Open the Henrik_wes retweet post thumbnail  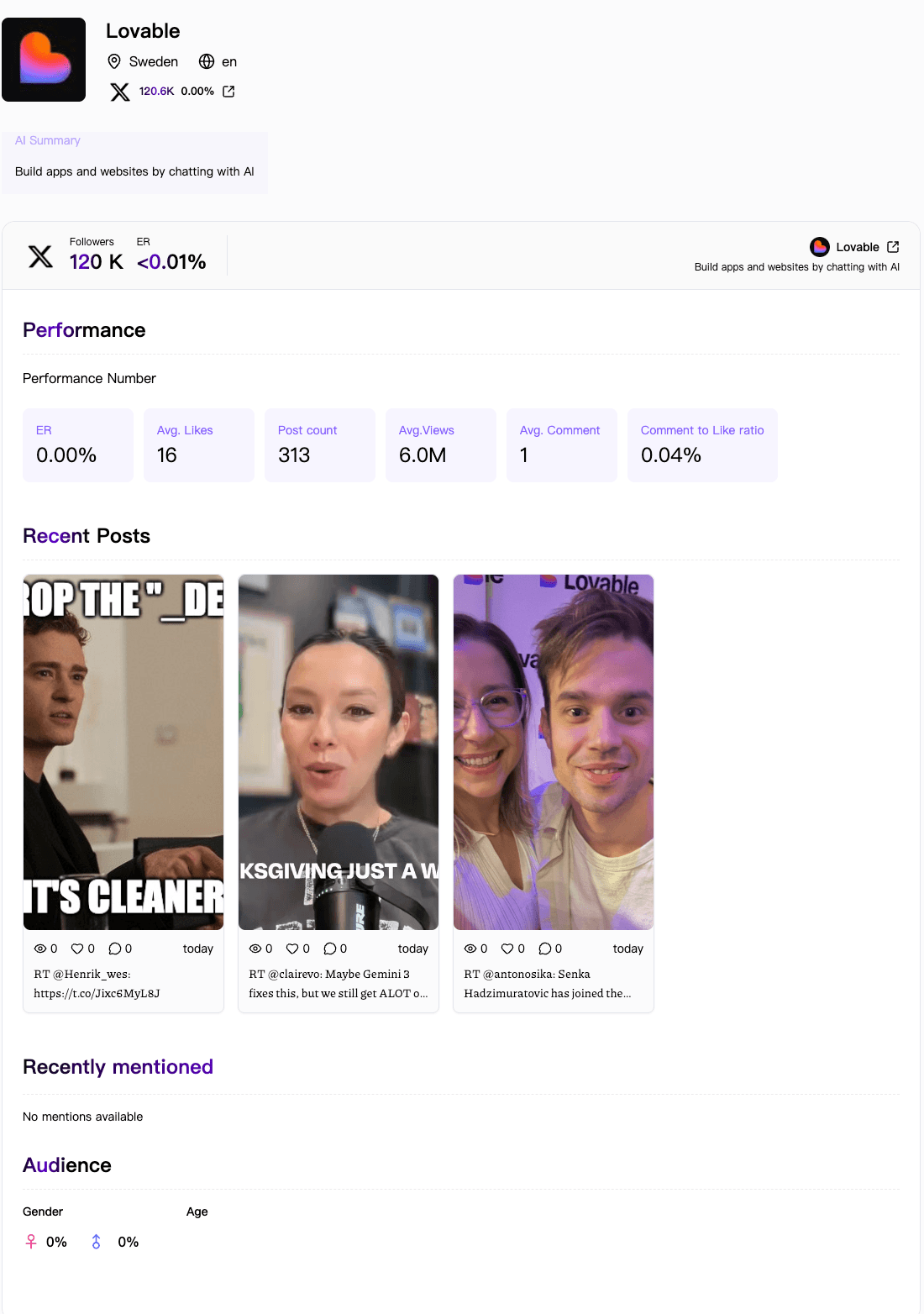[123, 752]
